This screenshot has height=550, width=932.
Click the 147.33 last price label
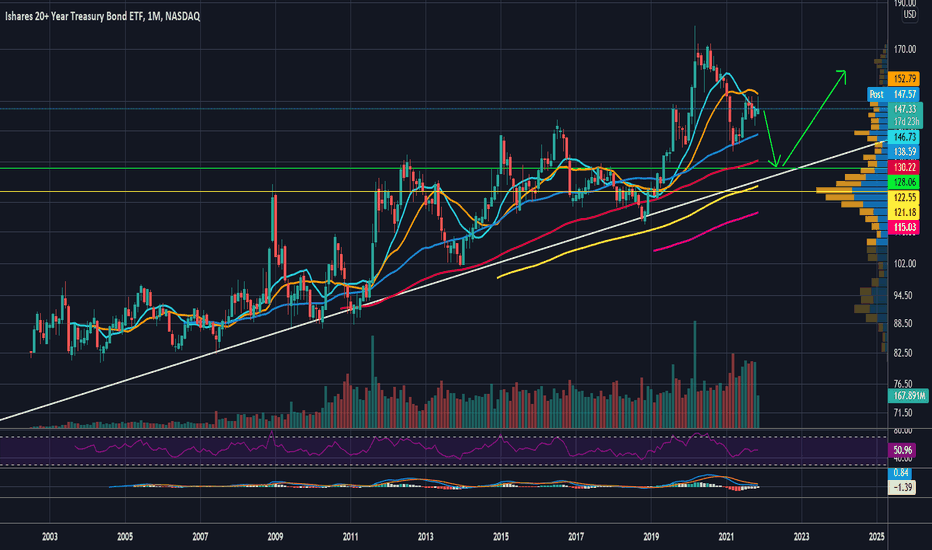(905, 109)
